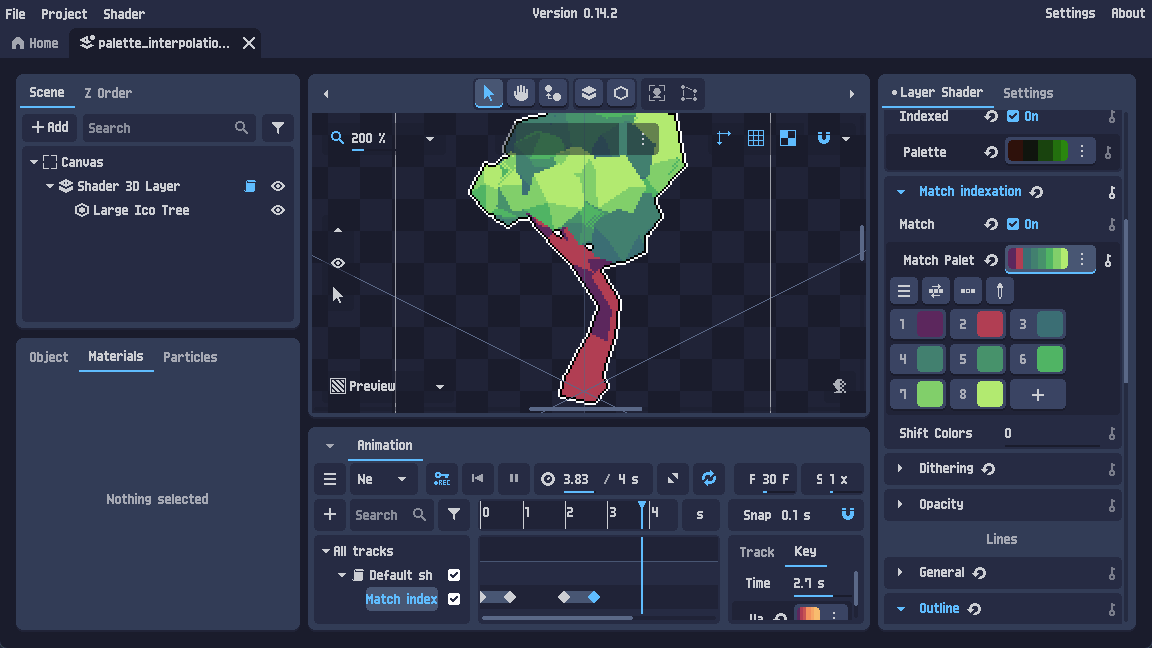Viewport: 1152px width, 648px height.
Task: Open the scene filter icon
Action: (x=278, y=128)
